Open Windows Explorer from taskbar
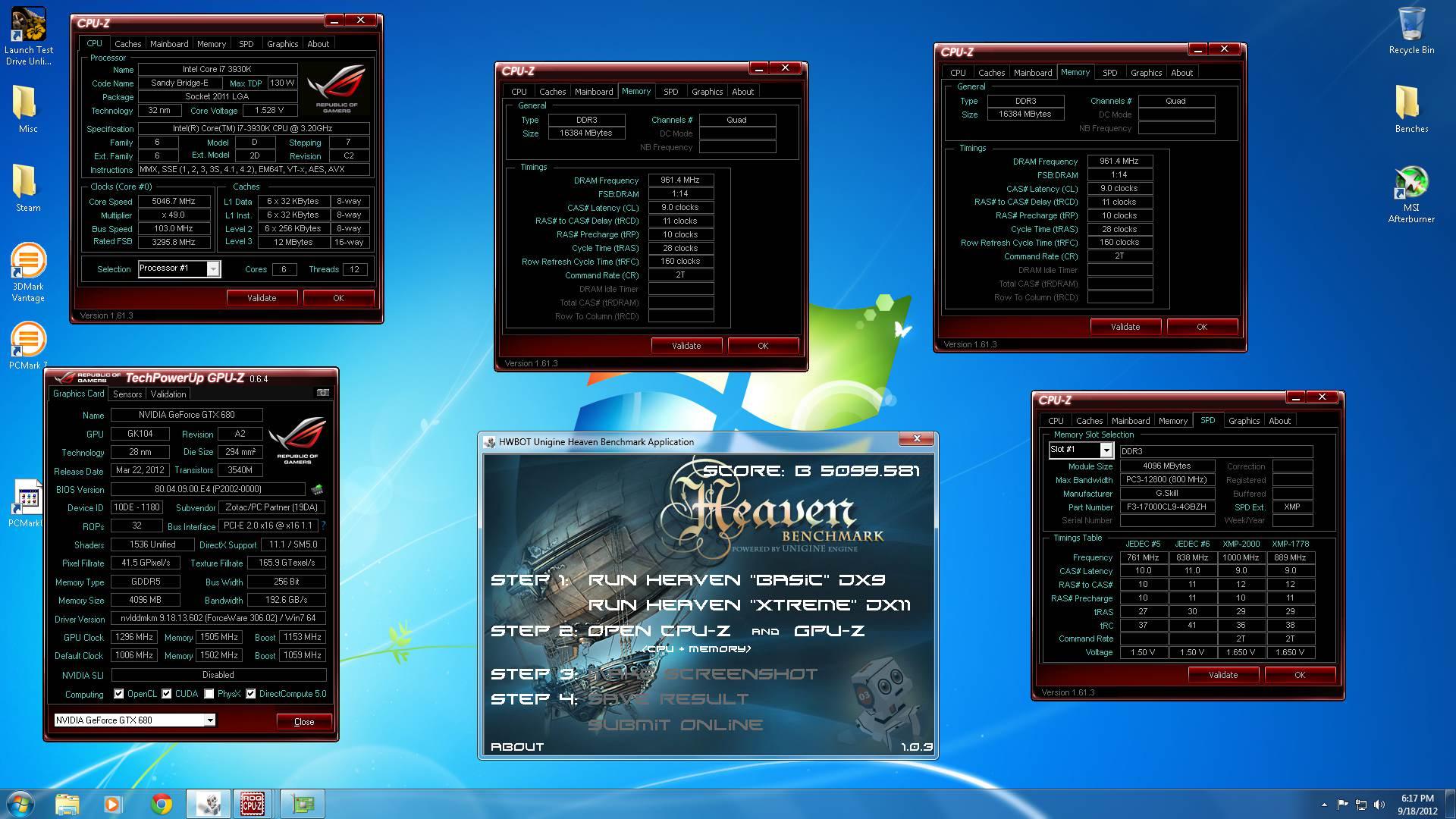Viewport: 1456px width, 819px height. [67, 804]
